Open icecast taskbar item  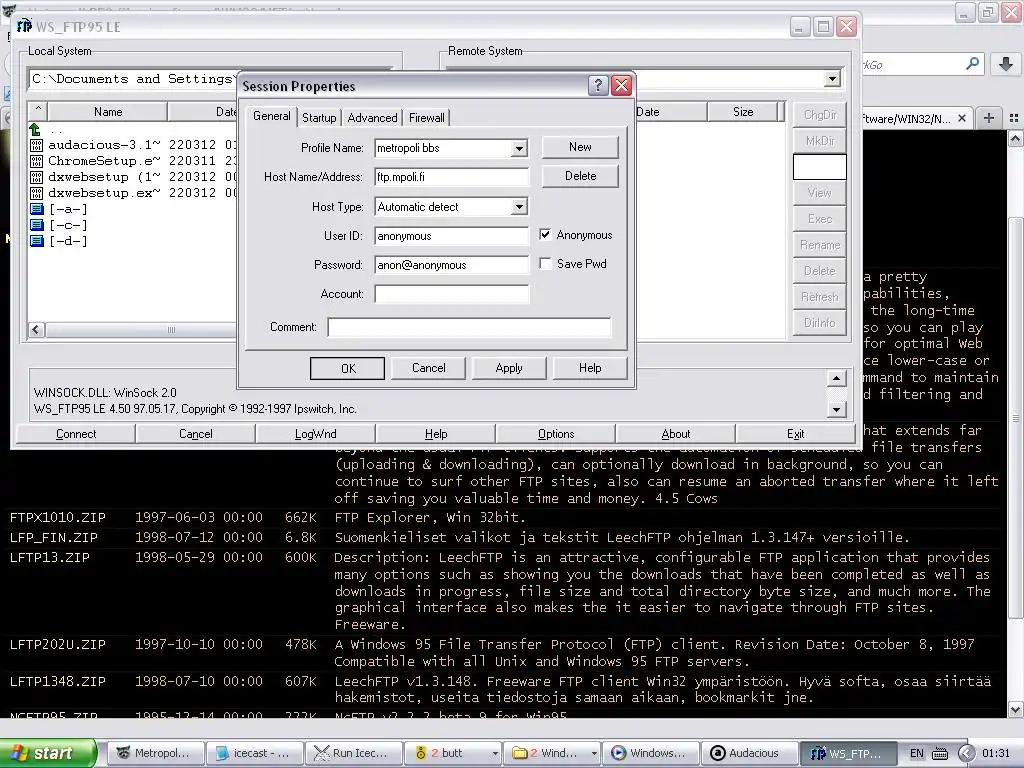coord(255,753)
